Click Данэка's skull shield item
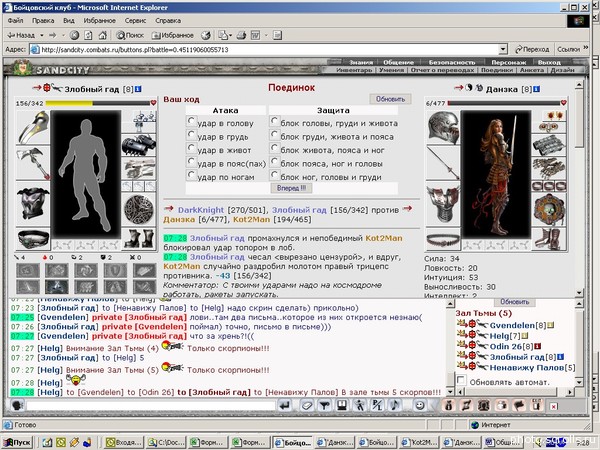 [x=549, y=210]
